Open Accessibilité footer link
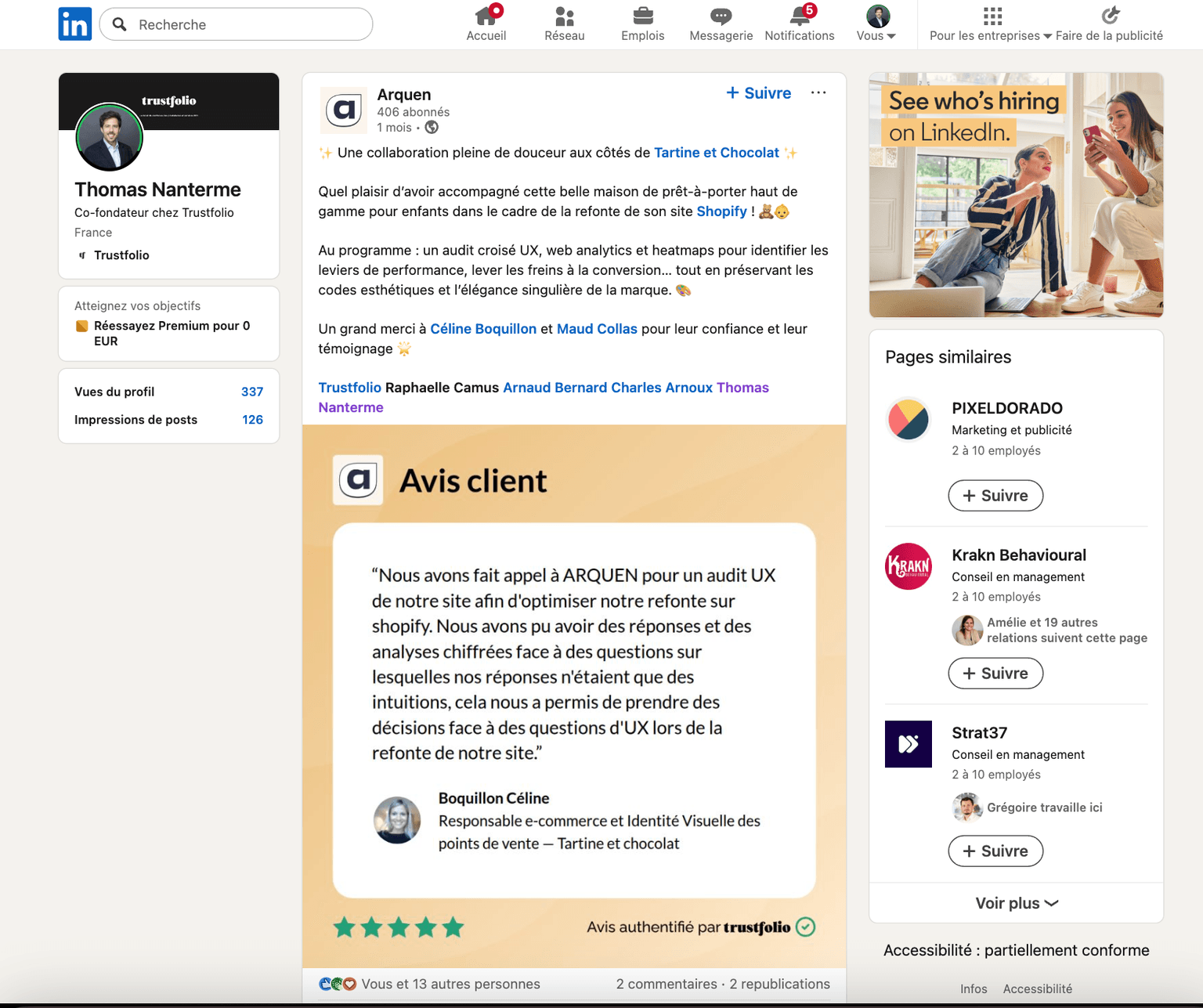 [x=1038, y=988]
